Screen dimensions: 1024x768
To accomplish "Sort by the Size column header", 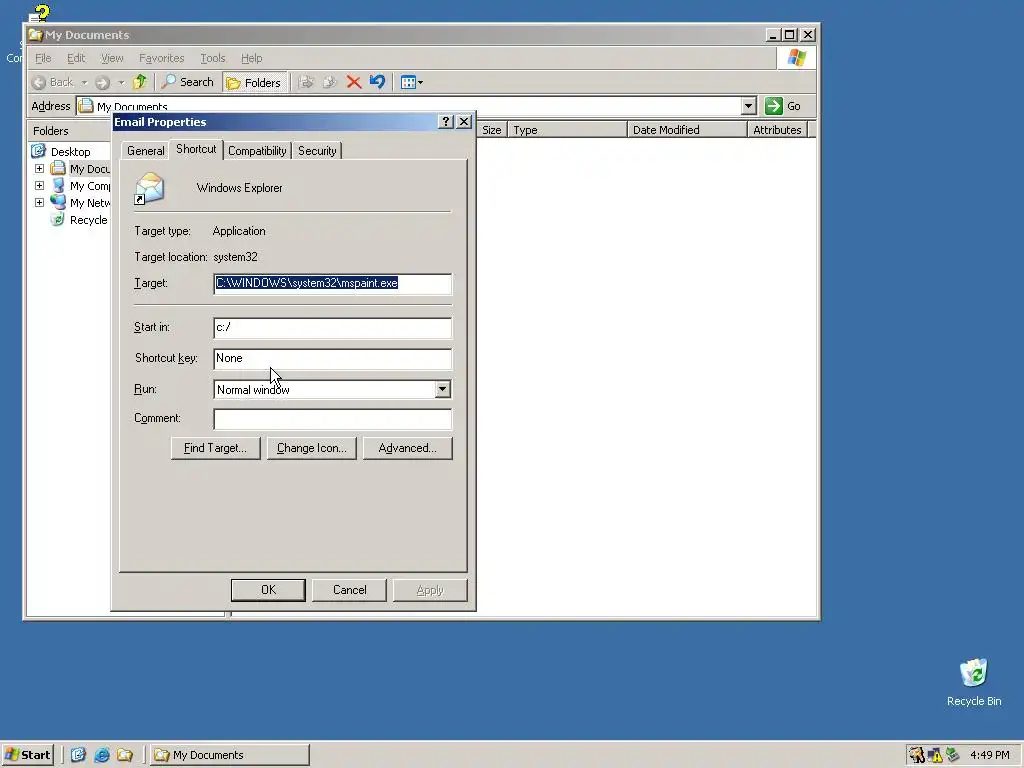I will [x=492, y=130].
